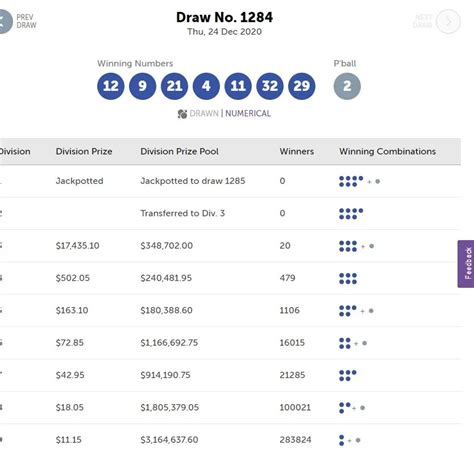Screen dimensions: 474x449
Task: Click the Division Prize column header
Action: point(84,151)
